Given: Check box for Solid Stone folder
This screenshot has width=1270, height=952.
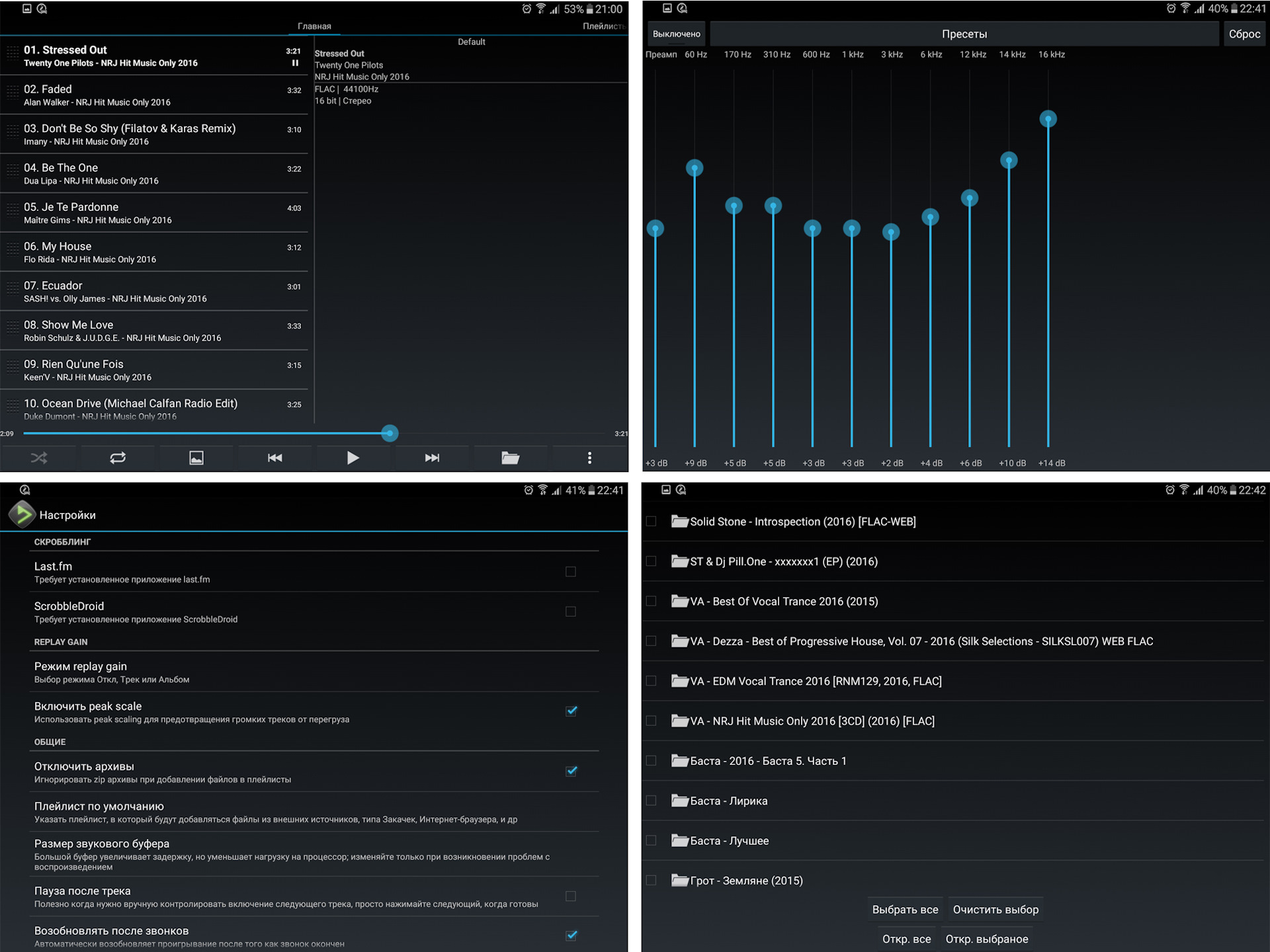Looking at the screenshot, I should point(652,522).
